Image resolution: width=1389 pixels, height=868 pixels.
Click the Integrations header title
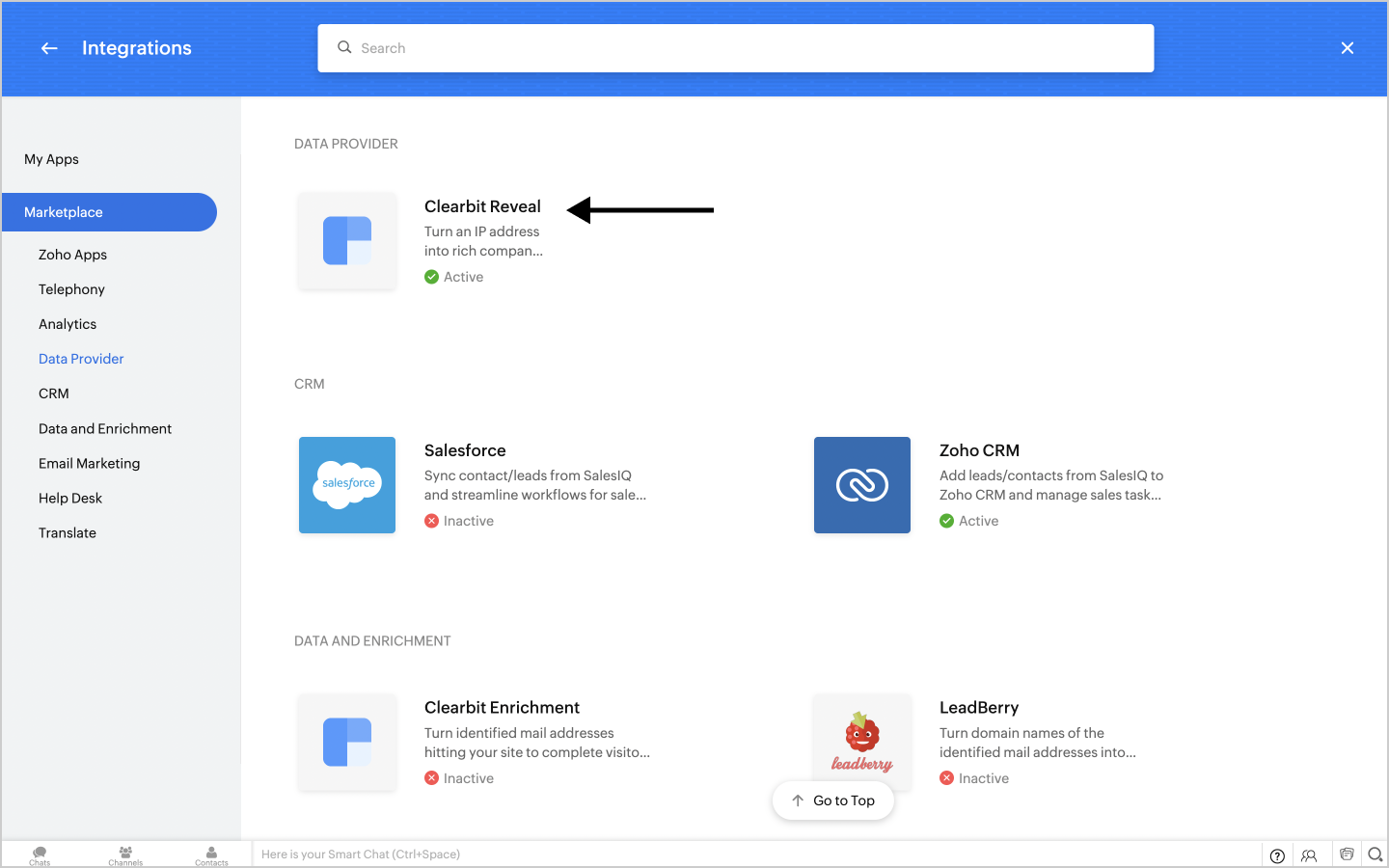pos(137,48)
